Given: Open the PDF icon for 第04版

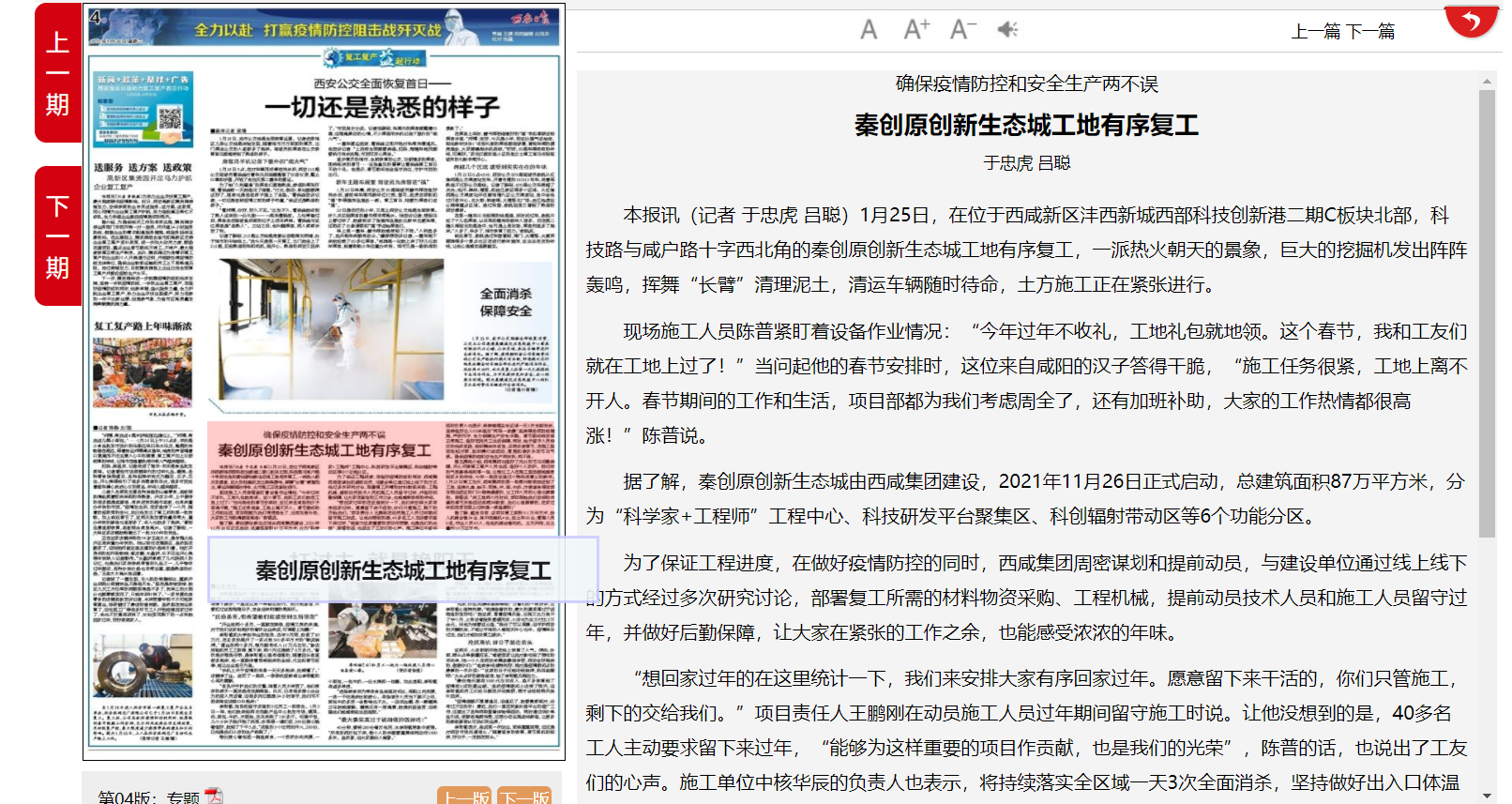Looking at the screenshot, I should coord(214,796).
